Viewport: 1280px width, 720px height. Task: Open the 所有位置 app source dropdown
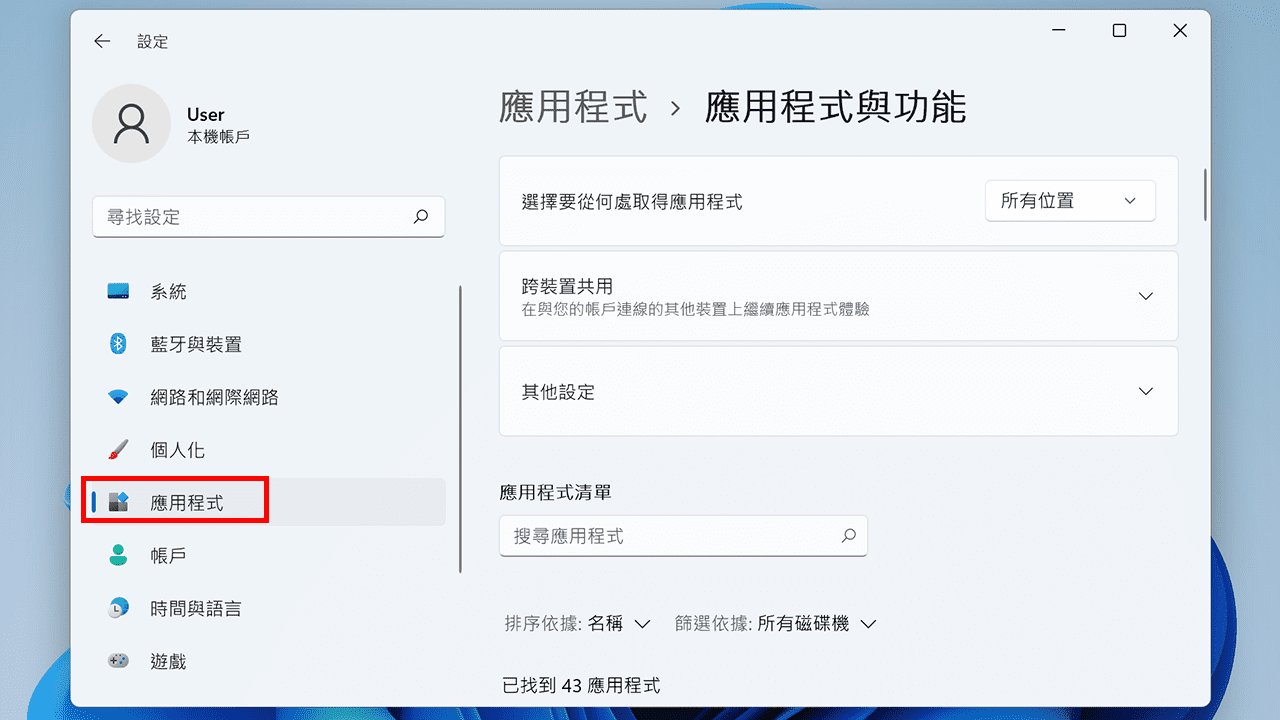click(1069, 200)
